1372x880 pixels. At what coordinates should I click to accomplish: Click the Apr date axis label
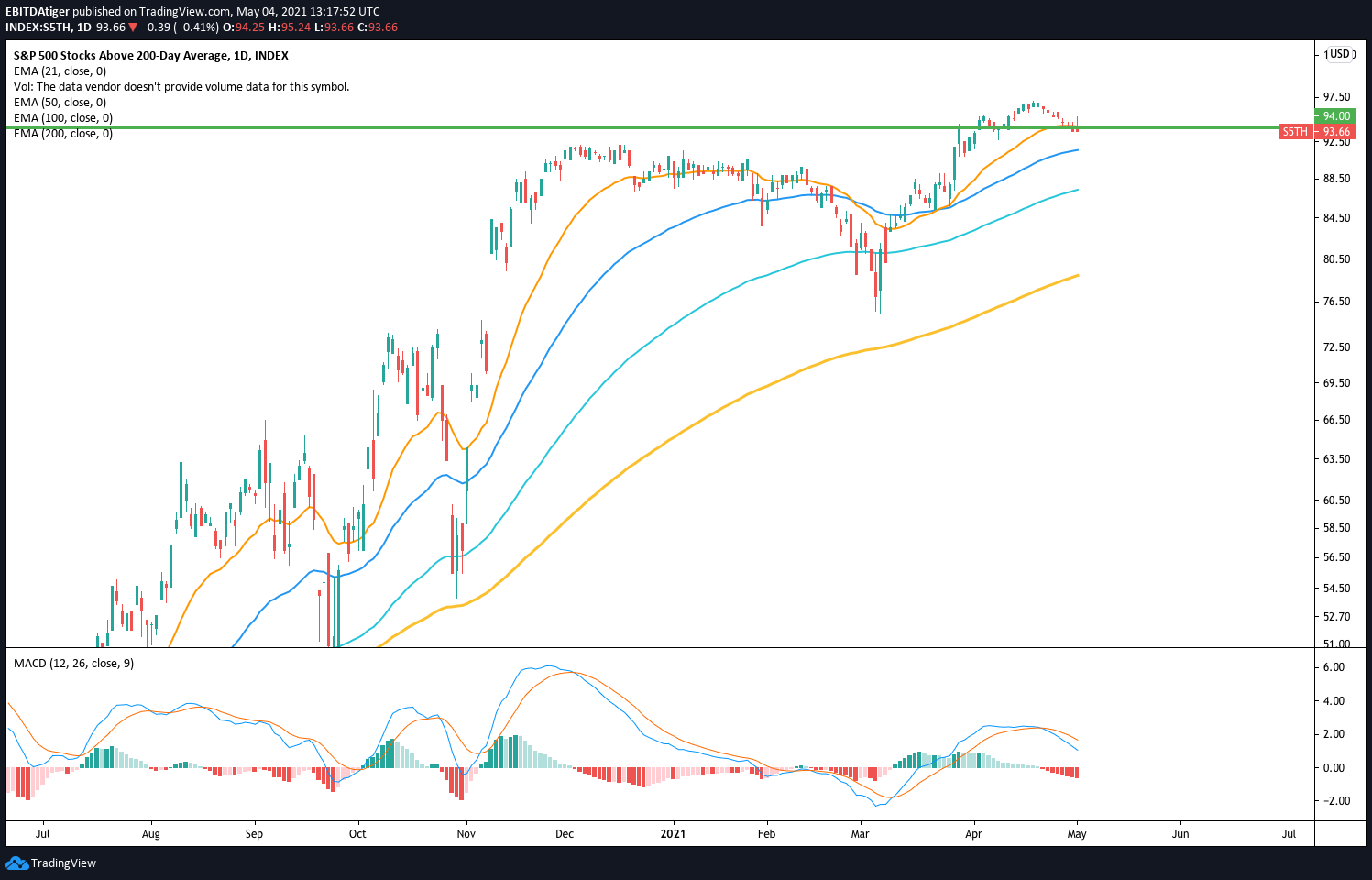[973, 834]
